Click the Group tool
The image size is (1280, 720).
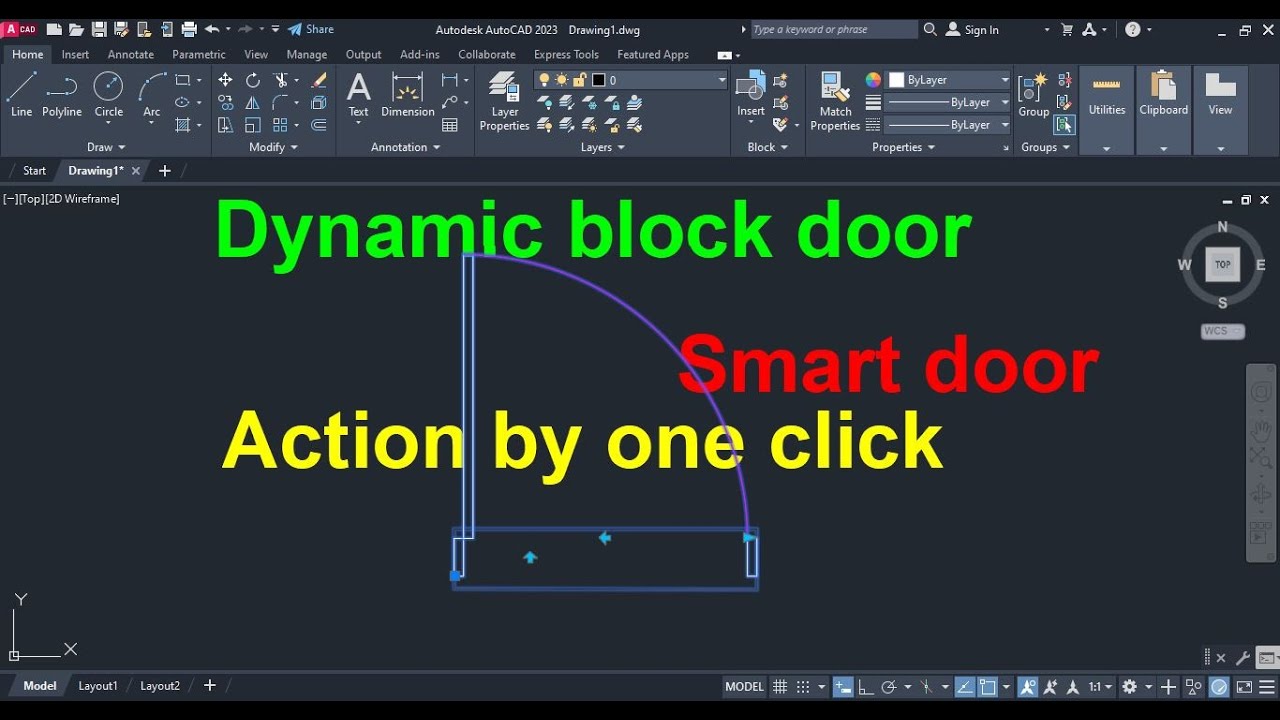tap(1034, 96)
